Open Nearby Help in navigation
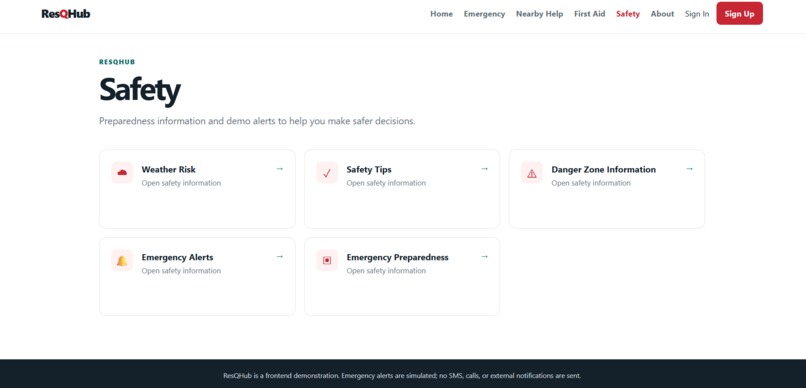 [539, 14]
